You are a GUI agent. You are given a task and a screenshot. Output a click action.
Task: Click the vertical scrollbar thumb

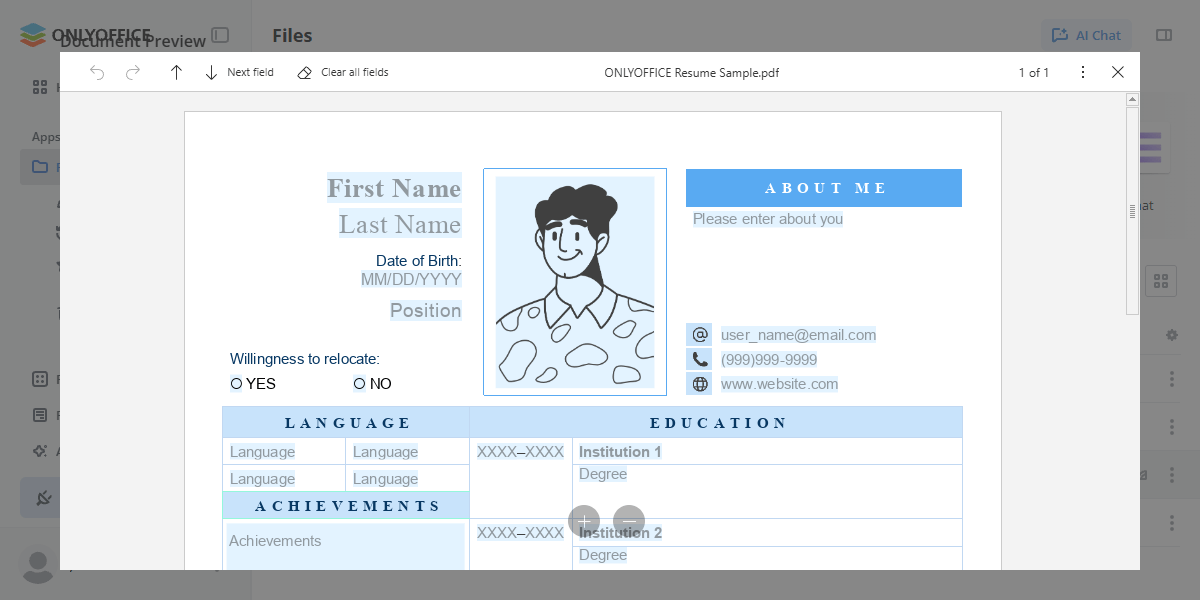point(1133,211)
